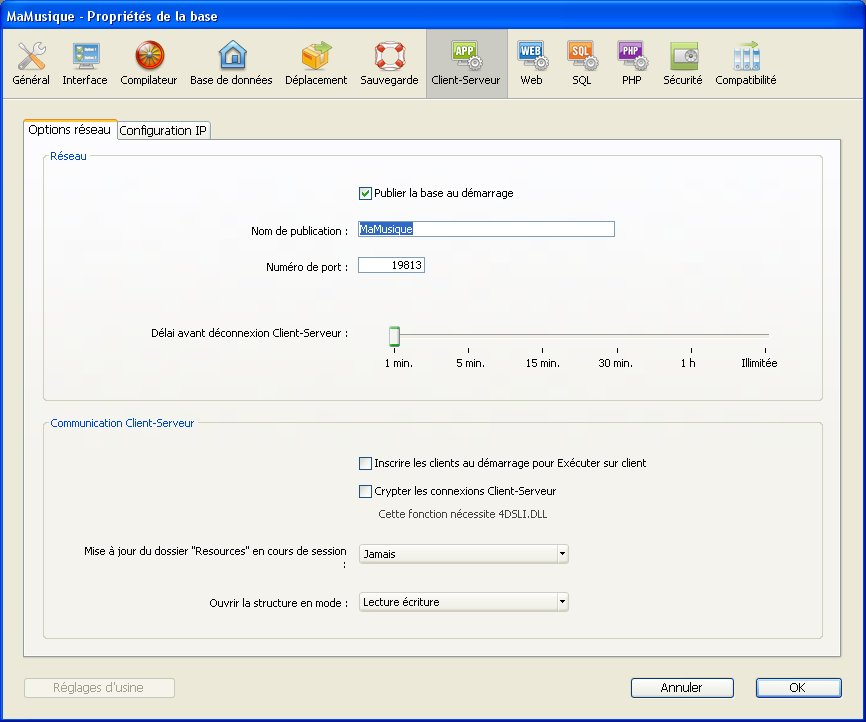Go to the Déplacement section
Image resolution: width=866 pixels, height=722 pixels.
[316, 63]
